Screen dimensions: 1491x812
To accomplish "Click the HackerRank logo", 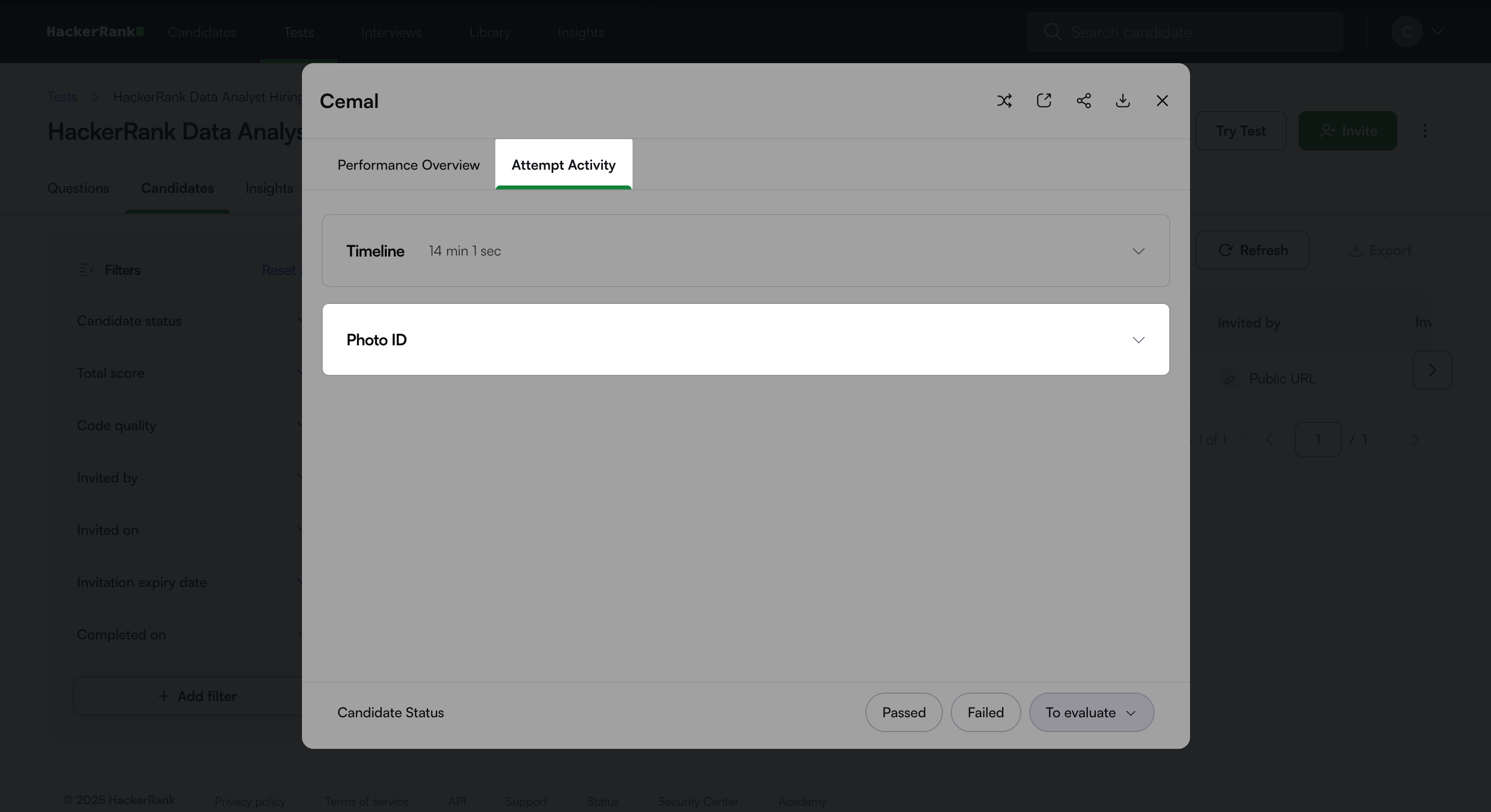I will click(x=95, y=32).
